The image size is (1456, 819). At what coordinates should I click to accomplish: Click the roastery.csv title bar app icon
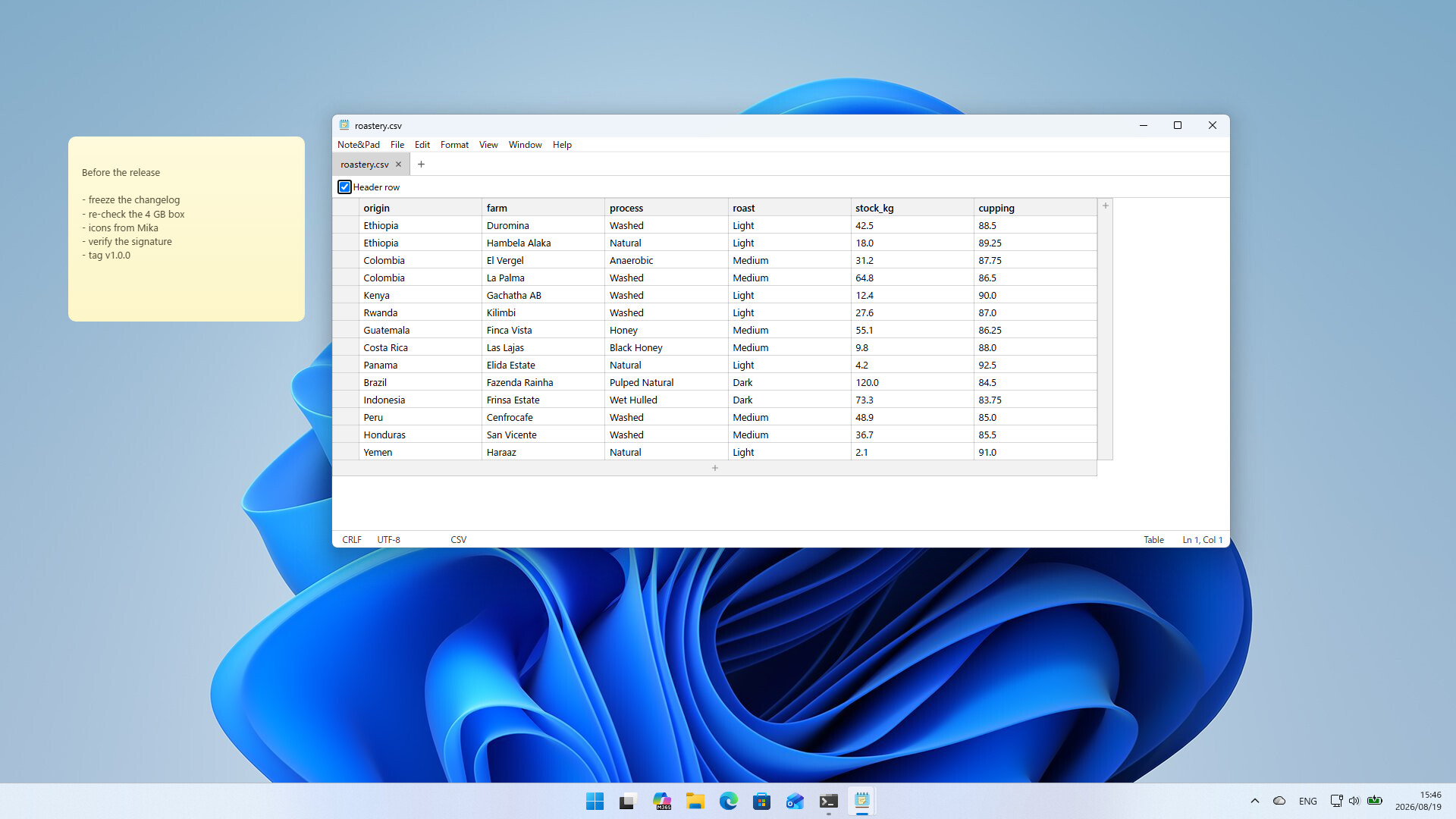[344, 125]
